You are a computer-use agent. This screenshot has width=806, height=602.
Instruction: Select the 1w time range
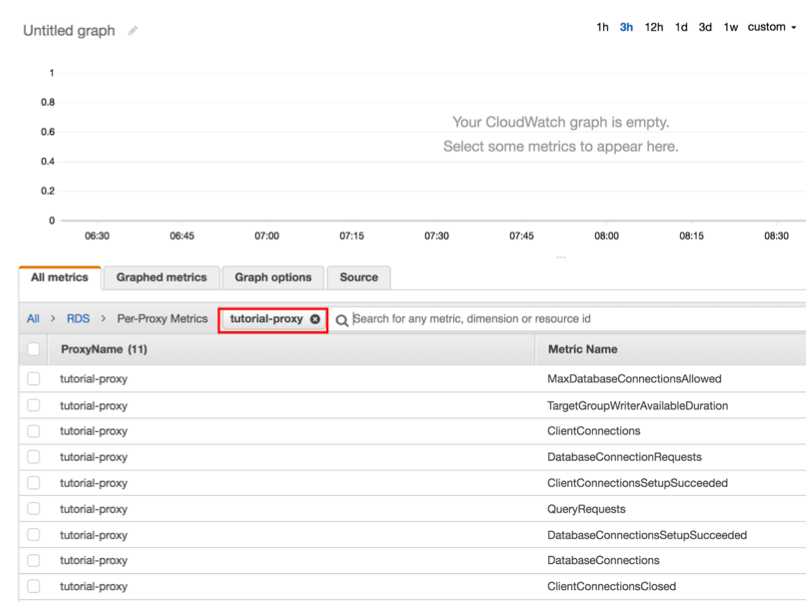pyautogui.click(x=731, y=27)
